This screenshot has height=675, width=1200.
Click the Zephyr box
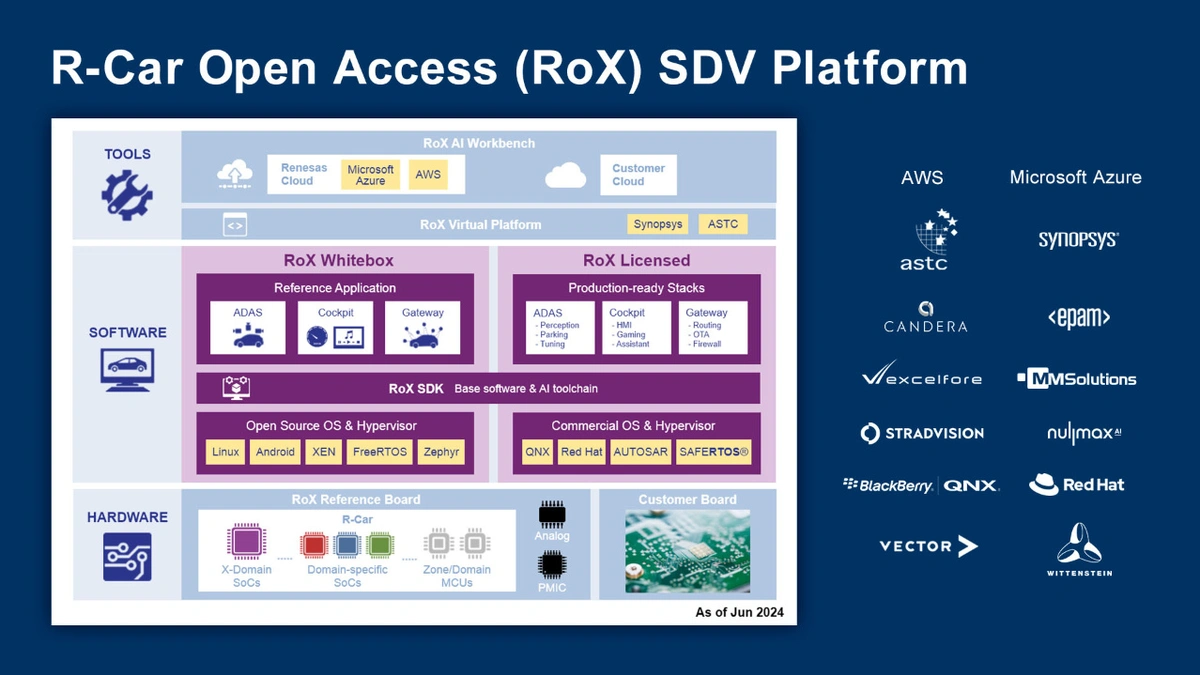point(441,452)
